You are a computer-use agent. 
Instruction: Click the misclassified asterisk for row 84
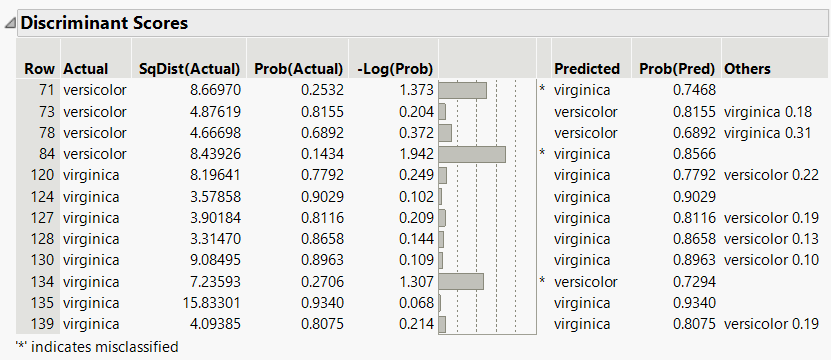542,154
